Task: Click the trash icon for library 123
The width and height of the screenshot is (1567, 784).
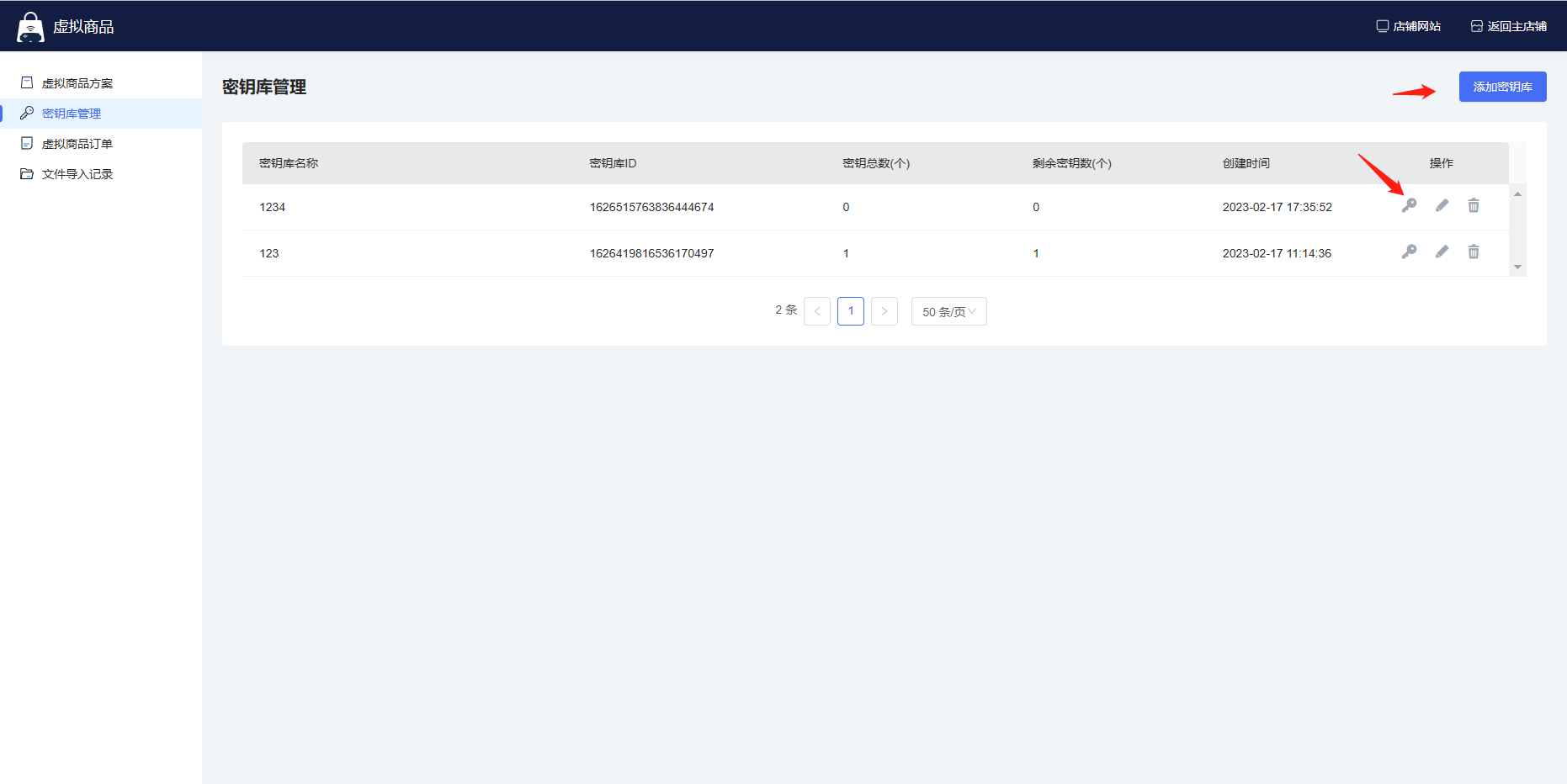Action: (1474, 252)
